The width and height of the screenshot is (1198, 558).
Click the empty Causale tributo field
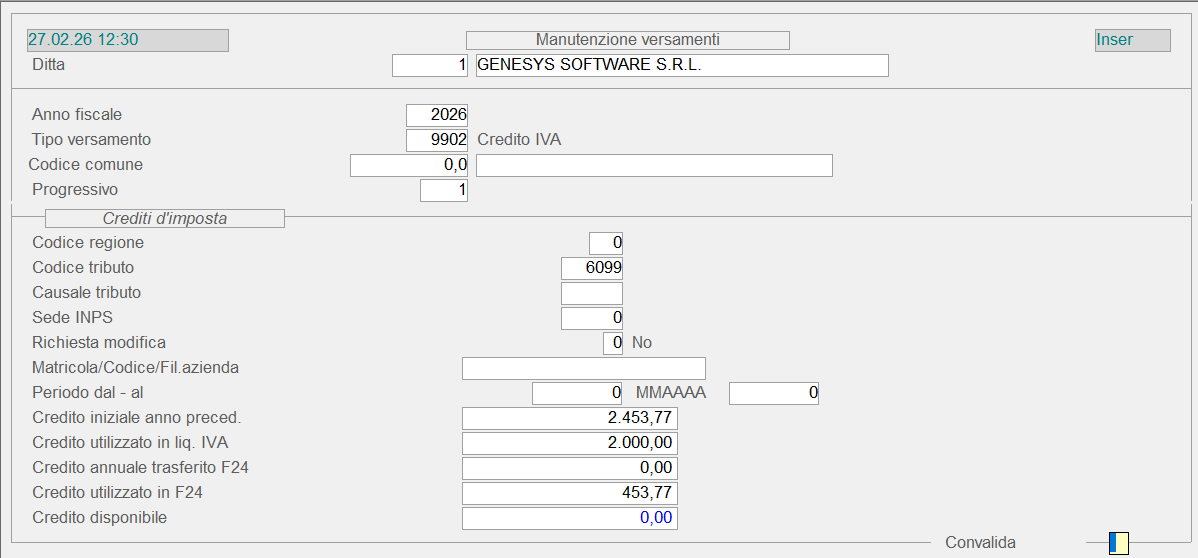592,293
